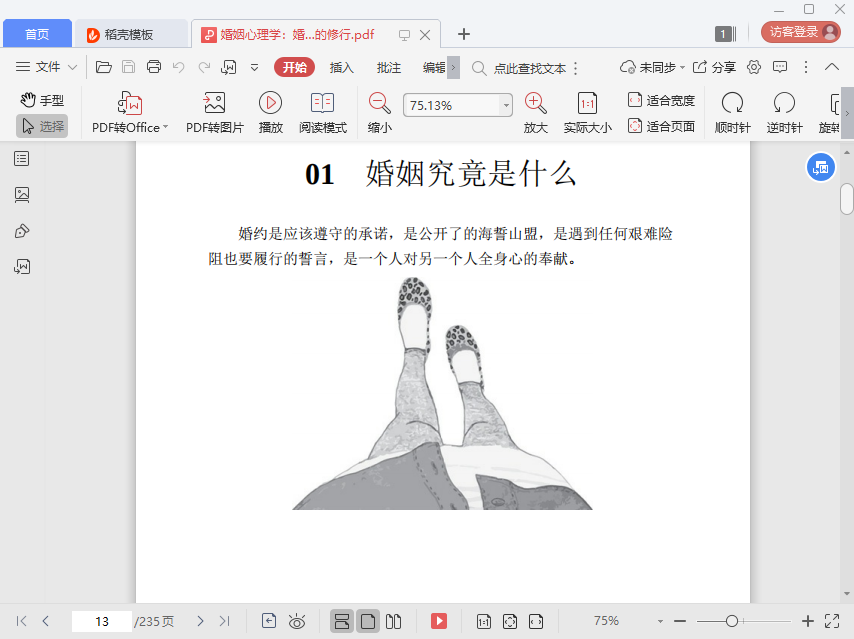The image size is (854, 639).
Task: Expand the quick access toolbar customize arrow
Action: tap(254, 68)
